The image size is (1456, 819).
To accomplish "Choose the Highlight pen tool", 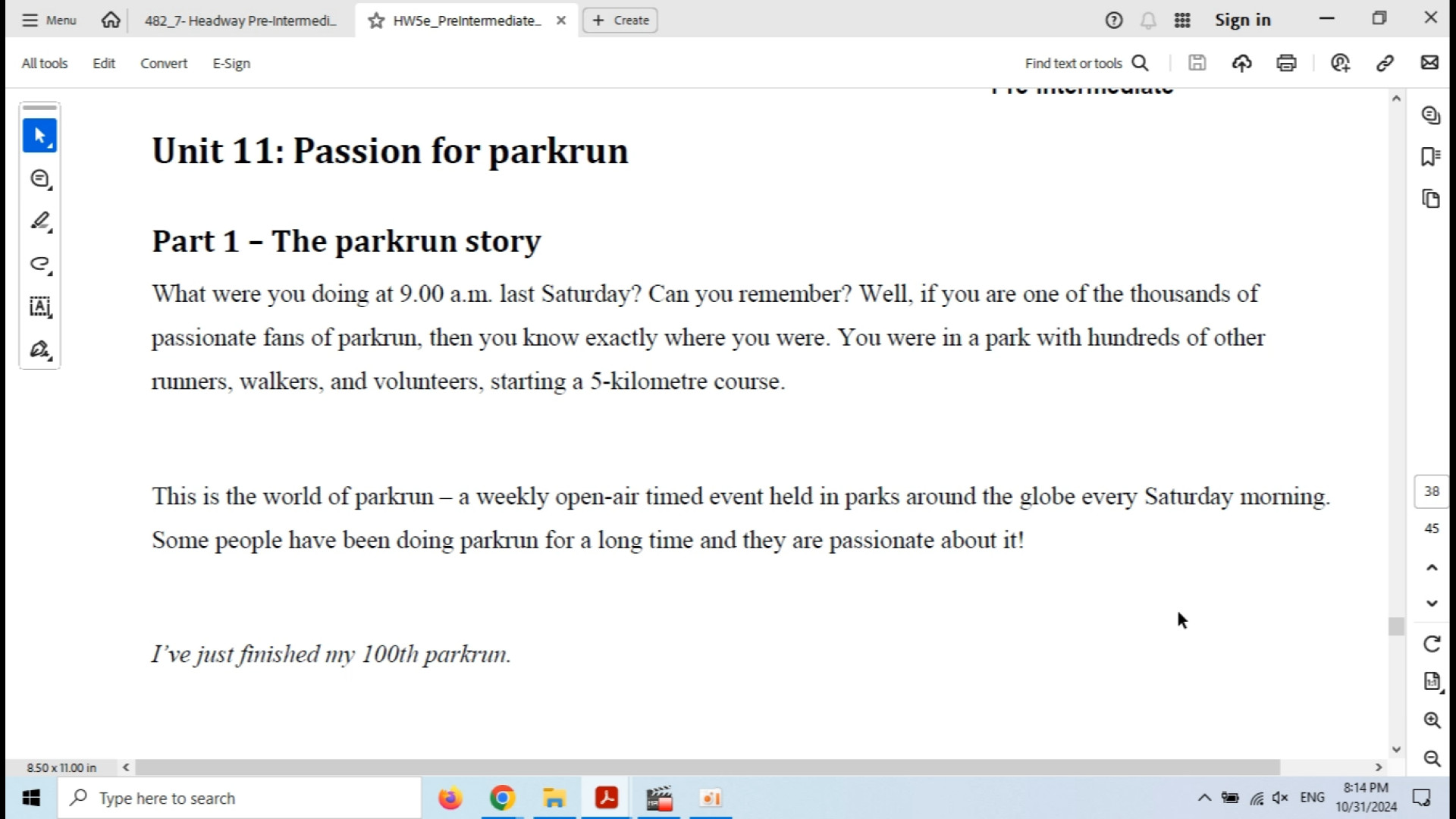I will (39, 221).
